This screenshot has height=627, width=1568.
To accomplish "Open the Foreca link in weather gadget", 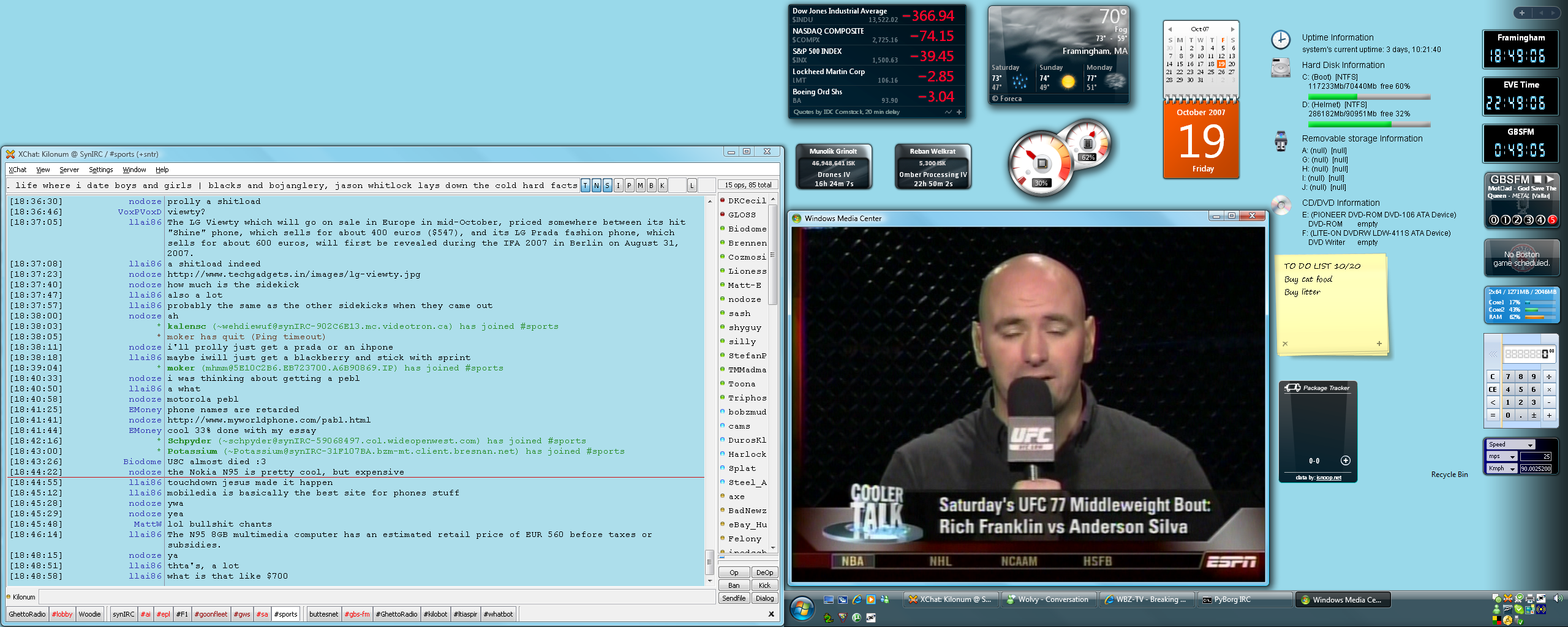I will coord(1007,99).
